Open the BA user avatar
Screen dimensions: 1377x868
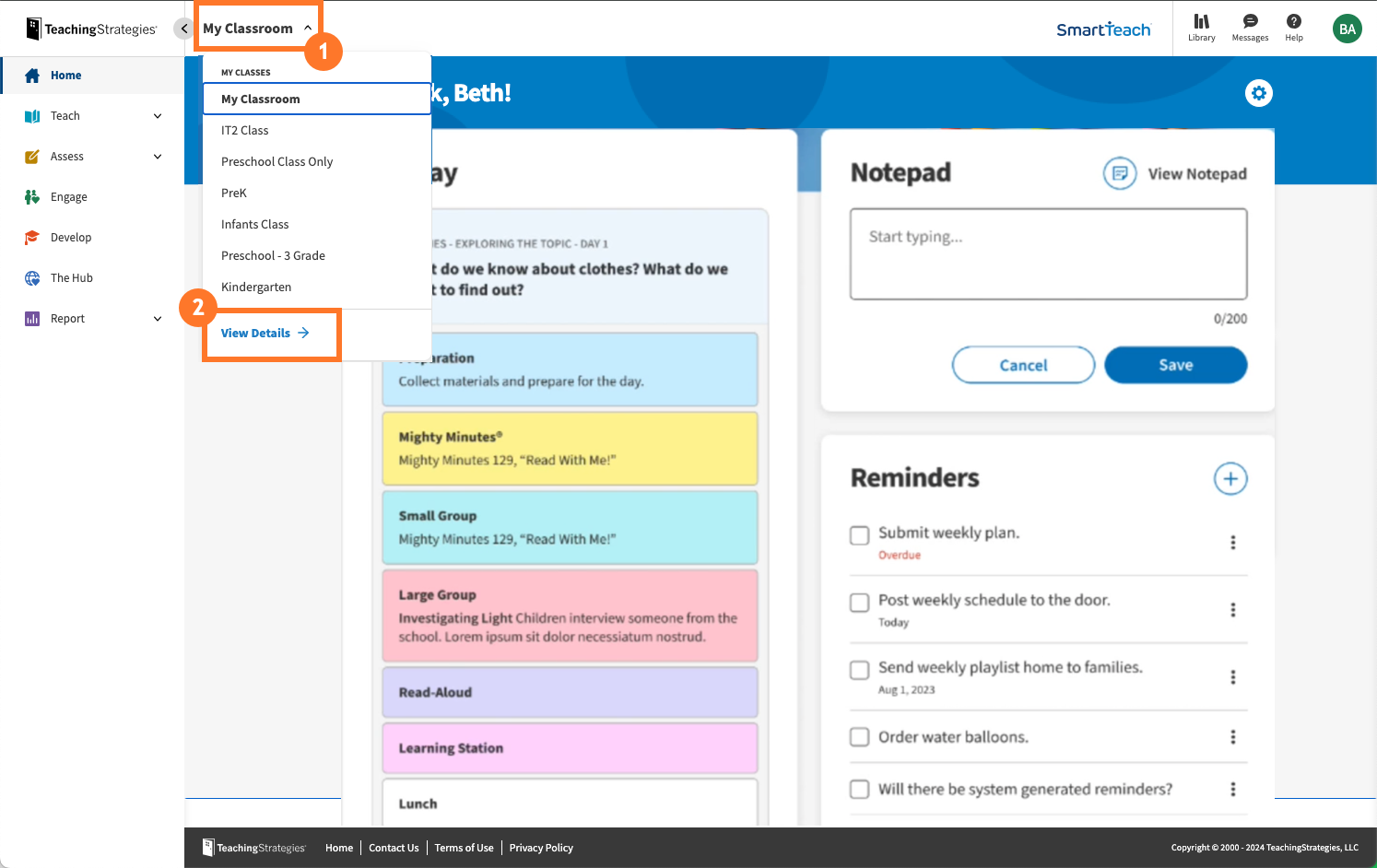point(1347,29)
